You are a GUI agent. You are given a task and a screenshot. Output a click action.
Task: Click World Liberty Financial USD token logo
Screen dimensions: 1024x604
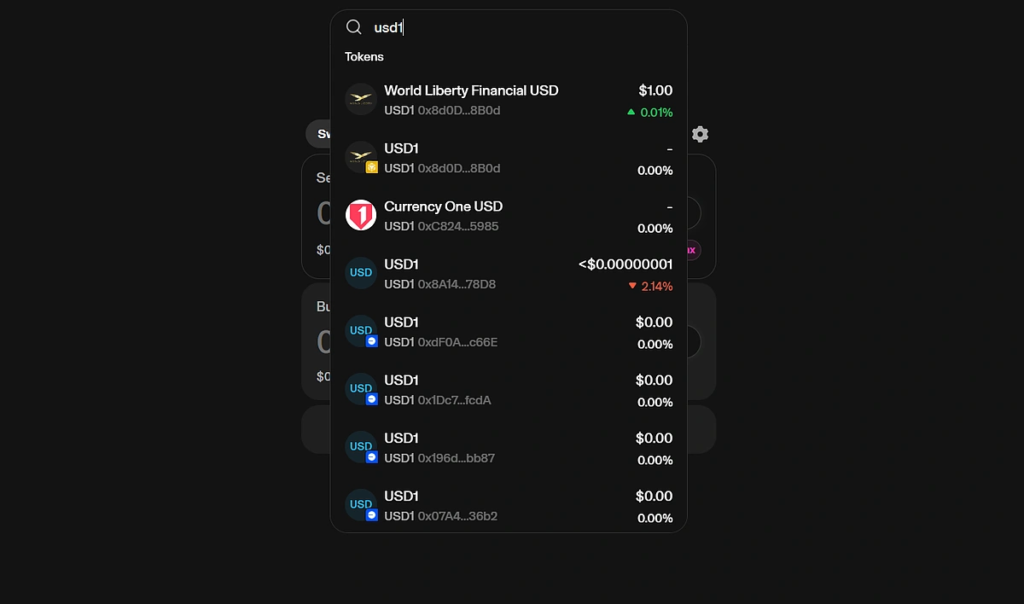point(360,99)
